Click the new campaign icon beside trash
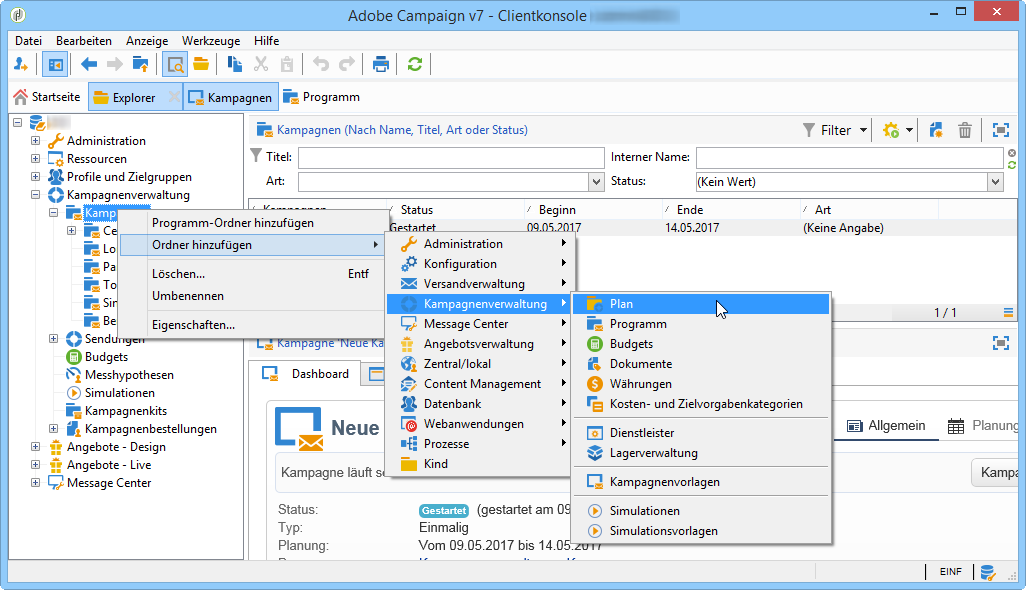The width and height of the screenshot is (1028, 594). point(936,130)
